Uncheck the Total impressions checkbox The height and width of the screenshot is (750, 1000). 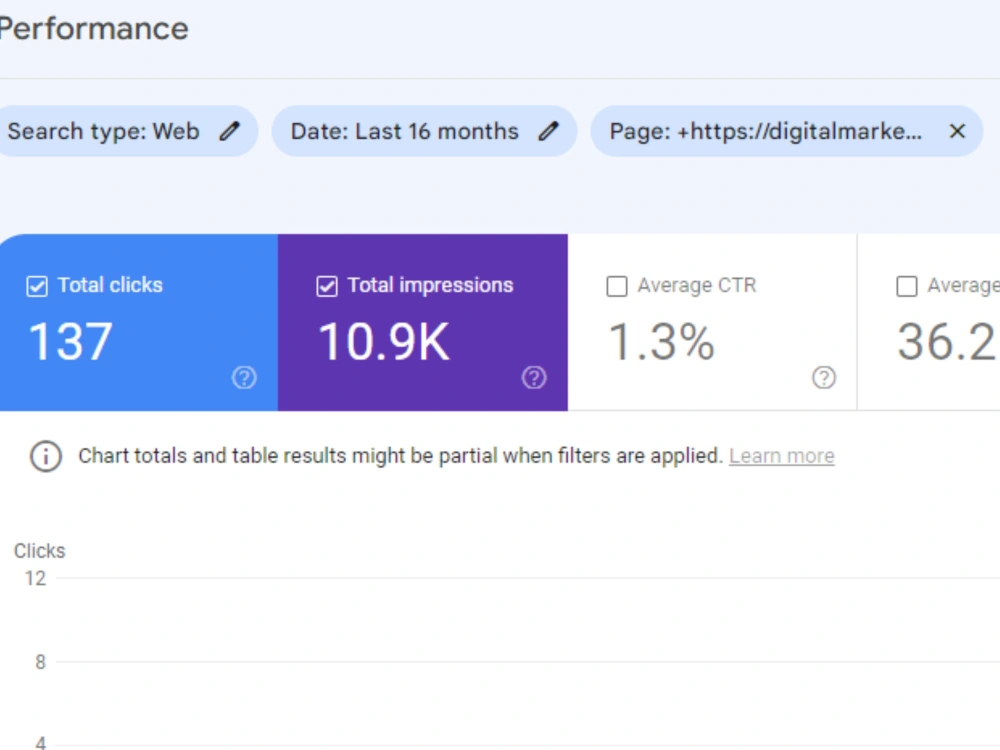pyautogui.click(x=327, y=286)
